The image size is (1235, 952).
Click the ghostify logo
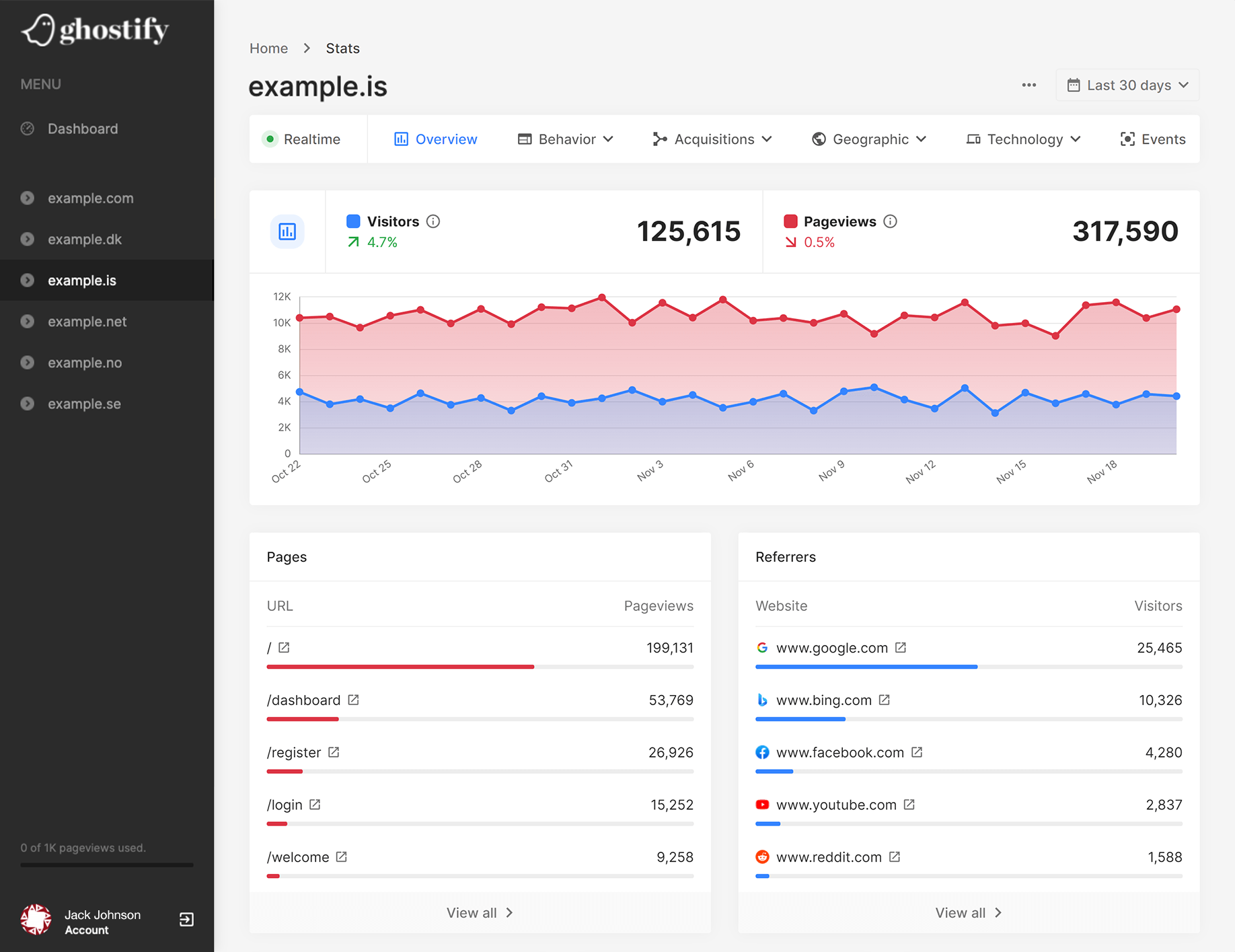pos(95,30)
